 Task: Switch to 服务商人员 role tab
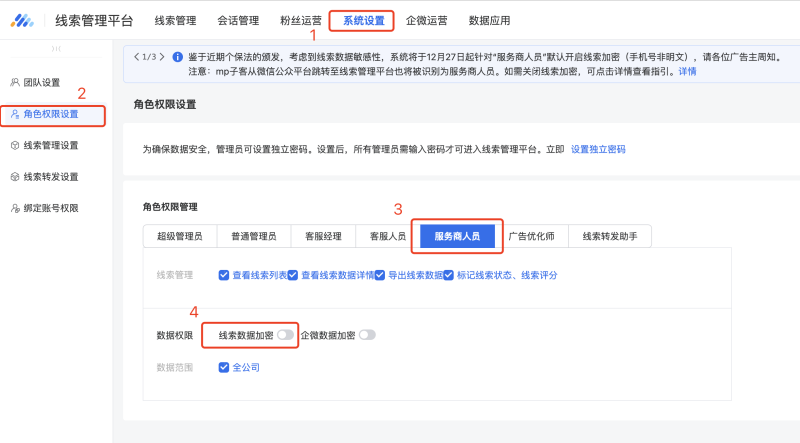(457, 236)
